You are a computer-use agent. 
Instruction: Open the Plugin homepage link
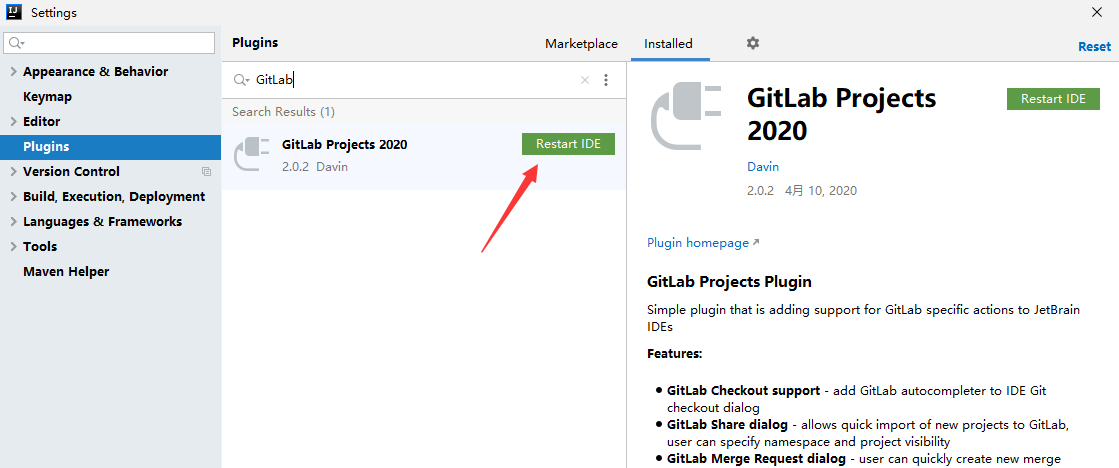703,243
